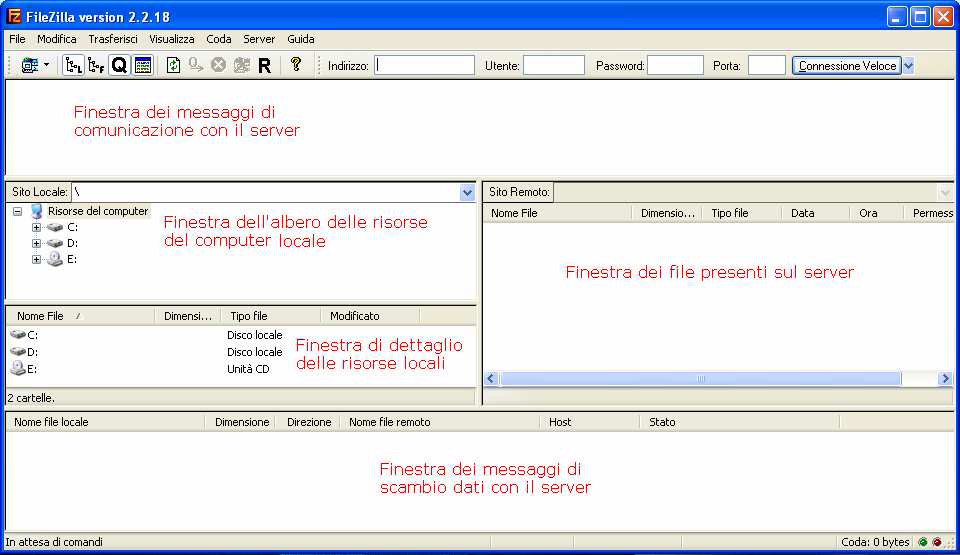The width and height of the screenshot is (960, 555).
Task: Sort local list by Tipo file
Action: pos(271,316)
